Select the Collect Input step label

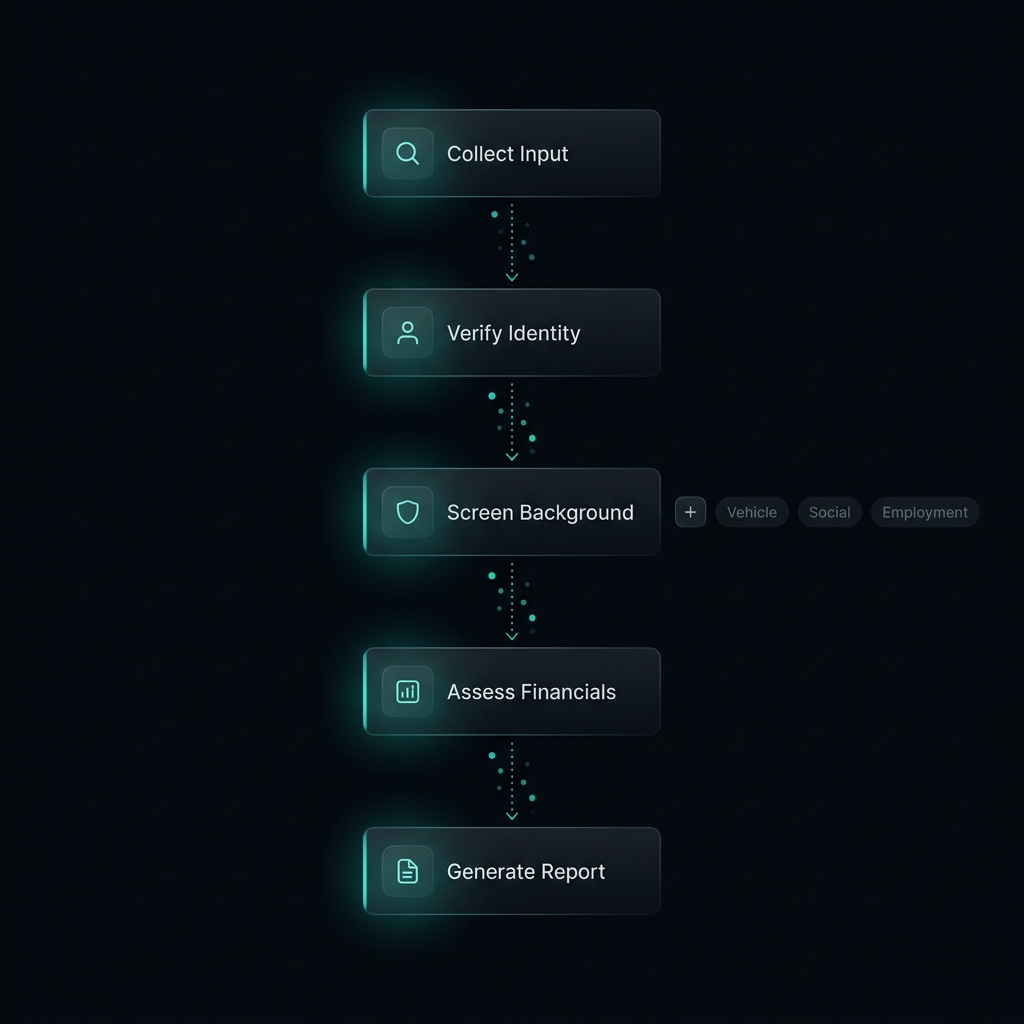coord(507,154)
